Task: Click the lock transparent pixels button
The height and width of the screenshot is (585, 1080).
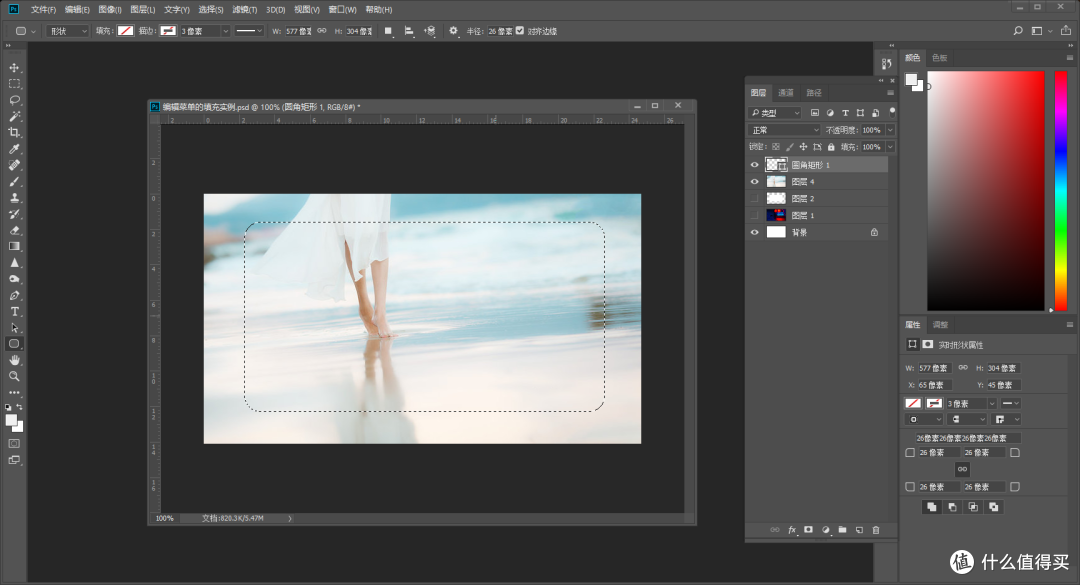Action: tap(776, 147)
